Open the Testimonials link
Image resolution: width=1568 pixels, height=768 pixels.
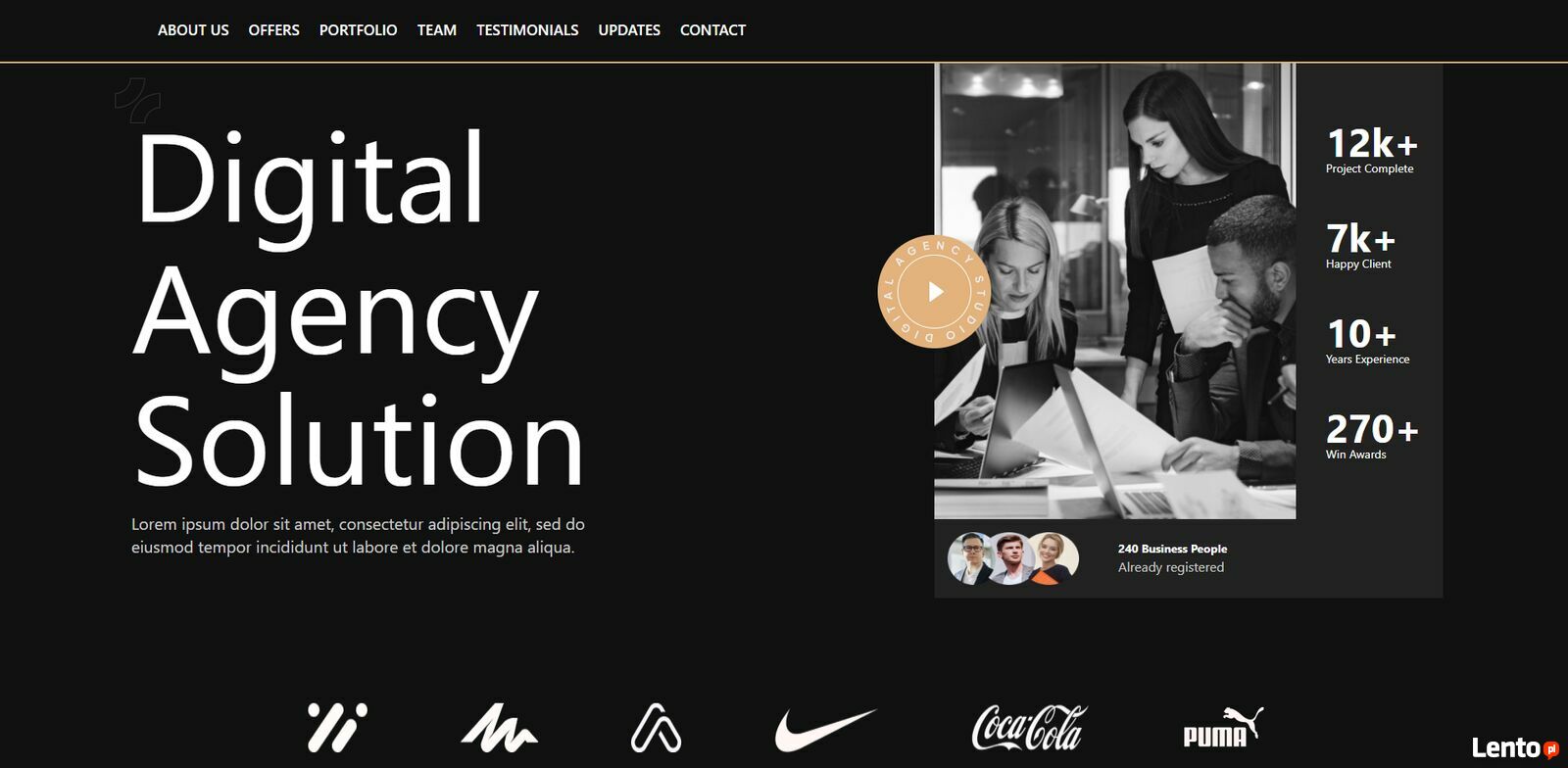[x=527, y=30]
